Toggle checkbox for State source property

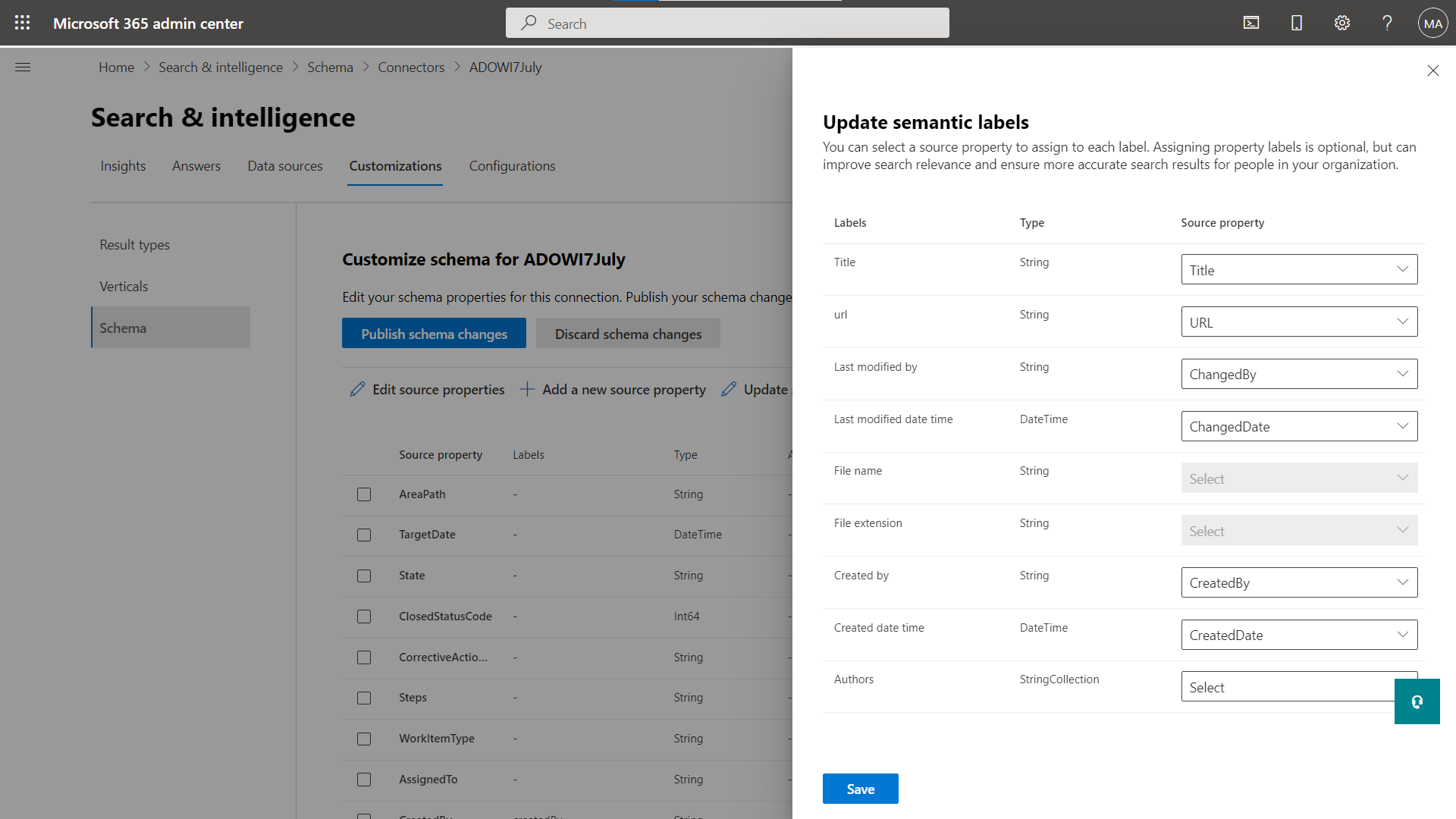[364, 575]
